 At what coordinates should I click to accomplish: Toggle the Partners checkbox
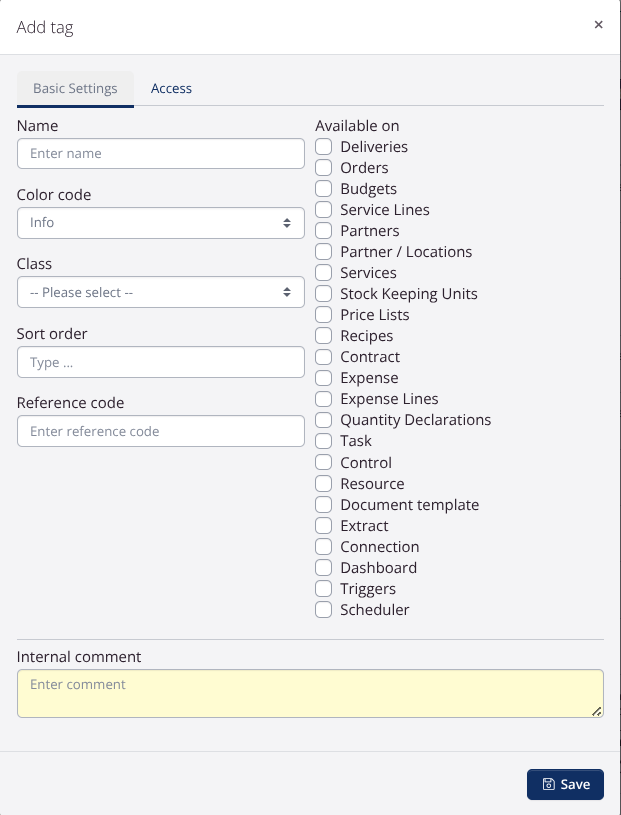pyautogui.click(x=323, y=230)
